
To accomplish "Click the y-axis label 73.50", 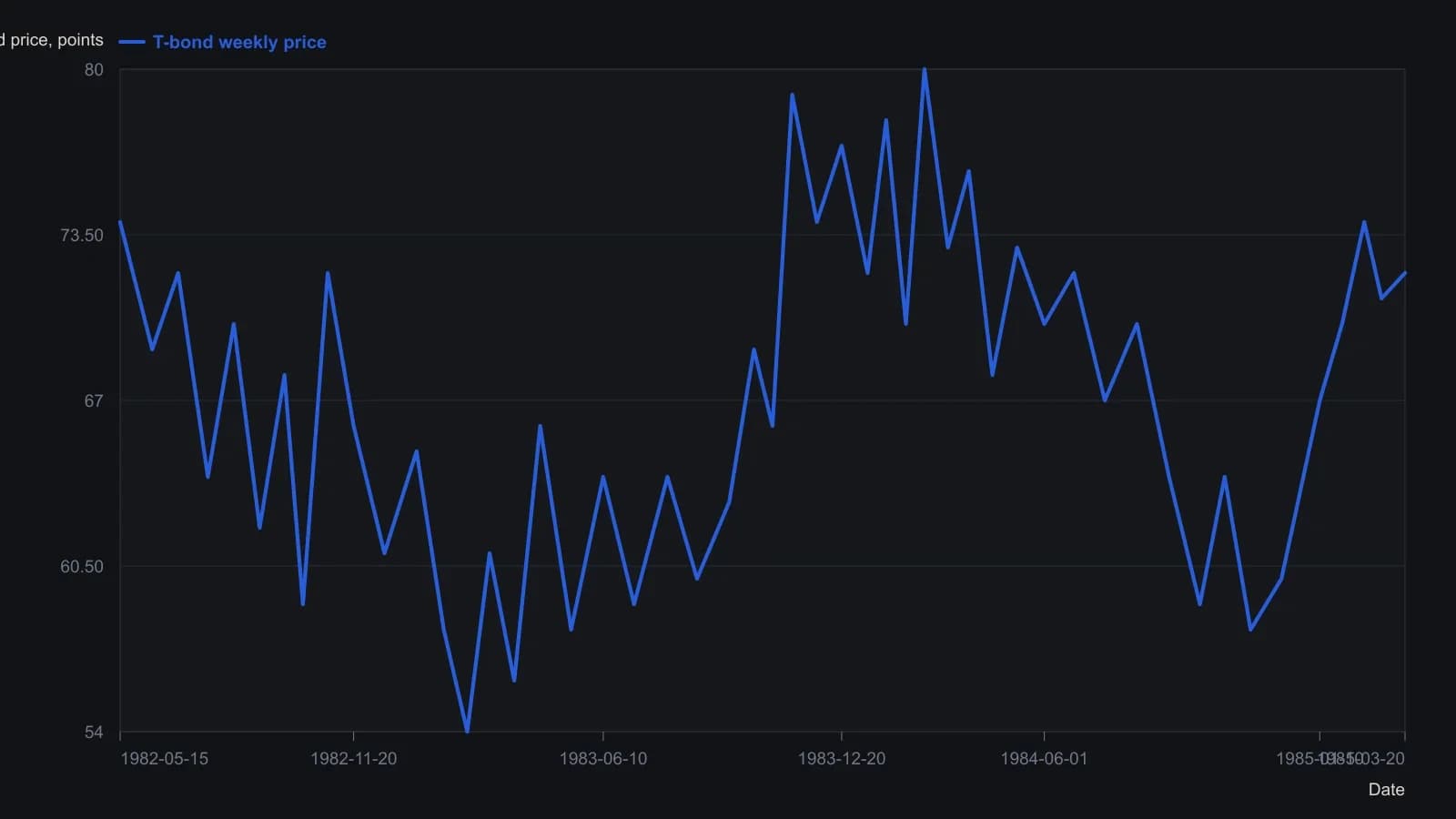I will [82, 236].
